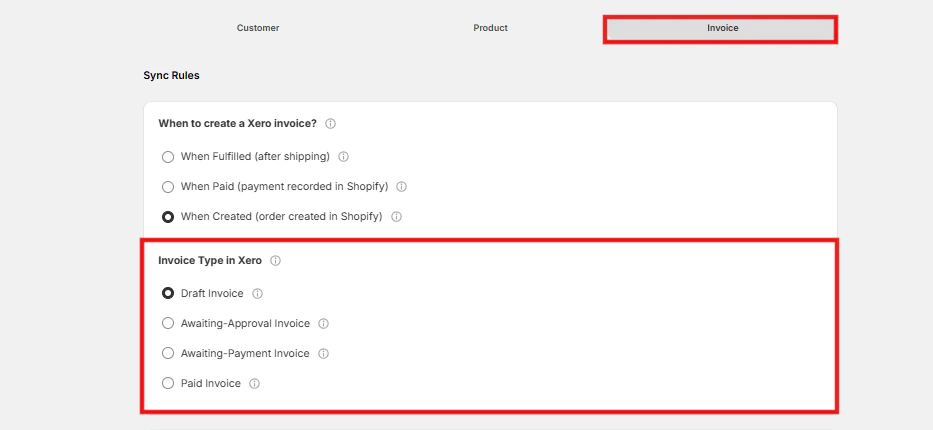
Task: Click the Sync Rules heading
Action: (x=171, y=76)
